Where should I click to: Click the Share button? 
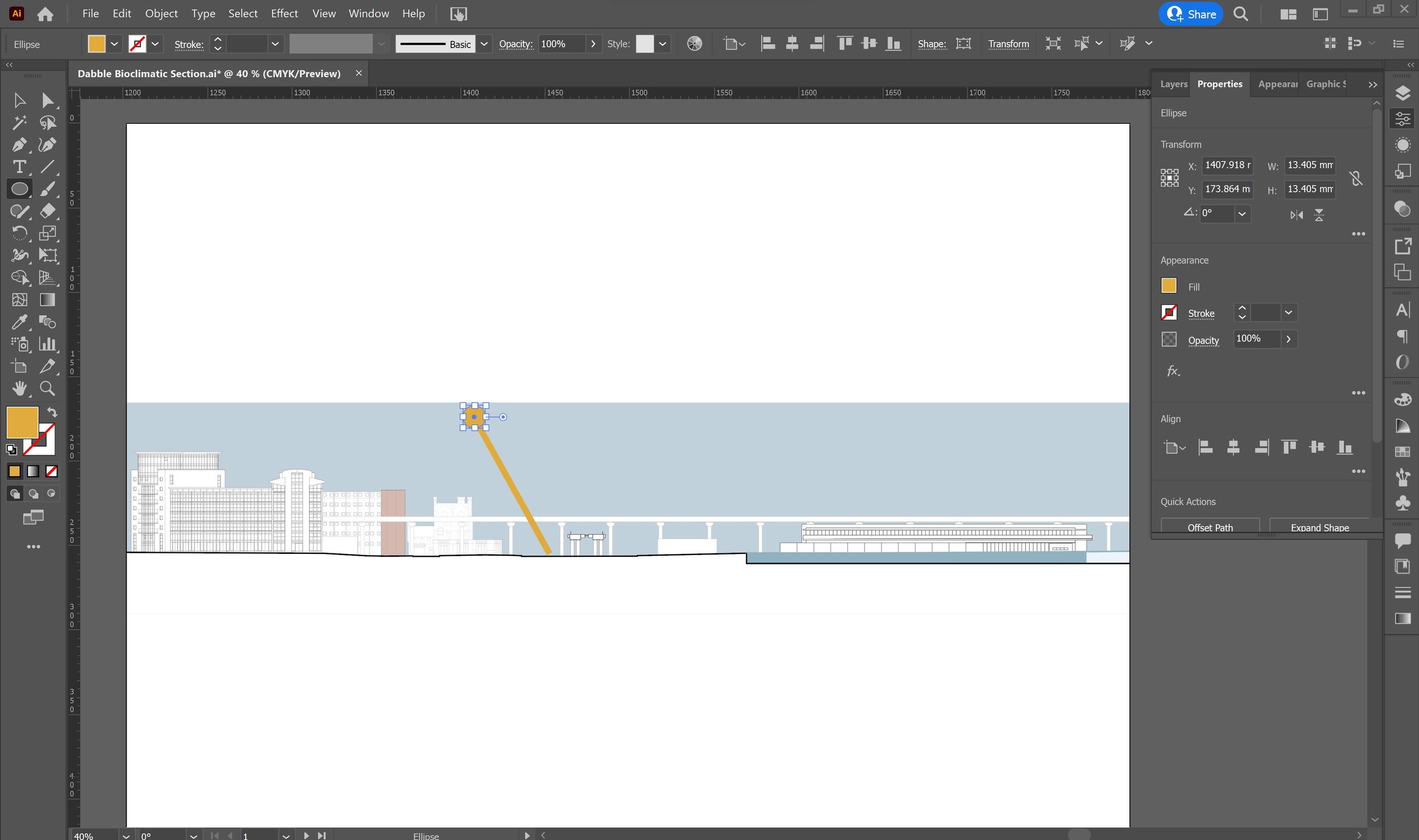click(1191, 14)
